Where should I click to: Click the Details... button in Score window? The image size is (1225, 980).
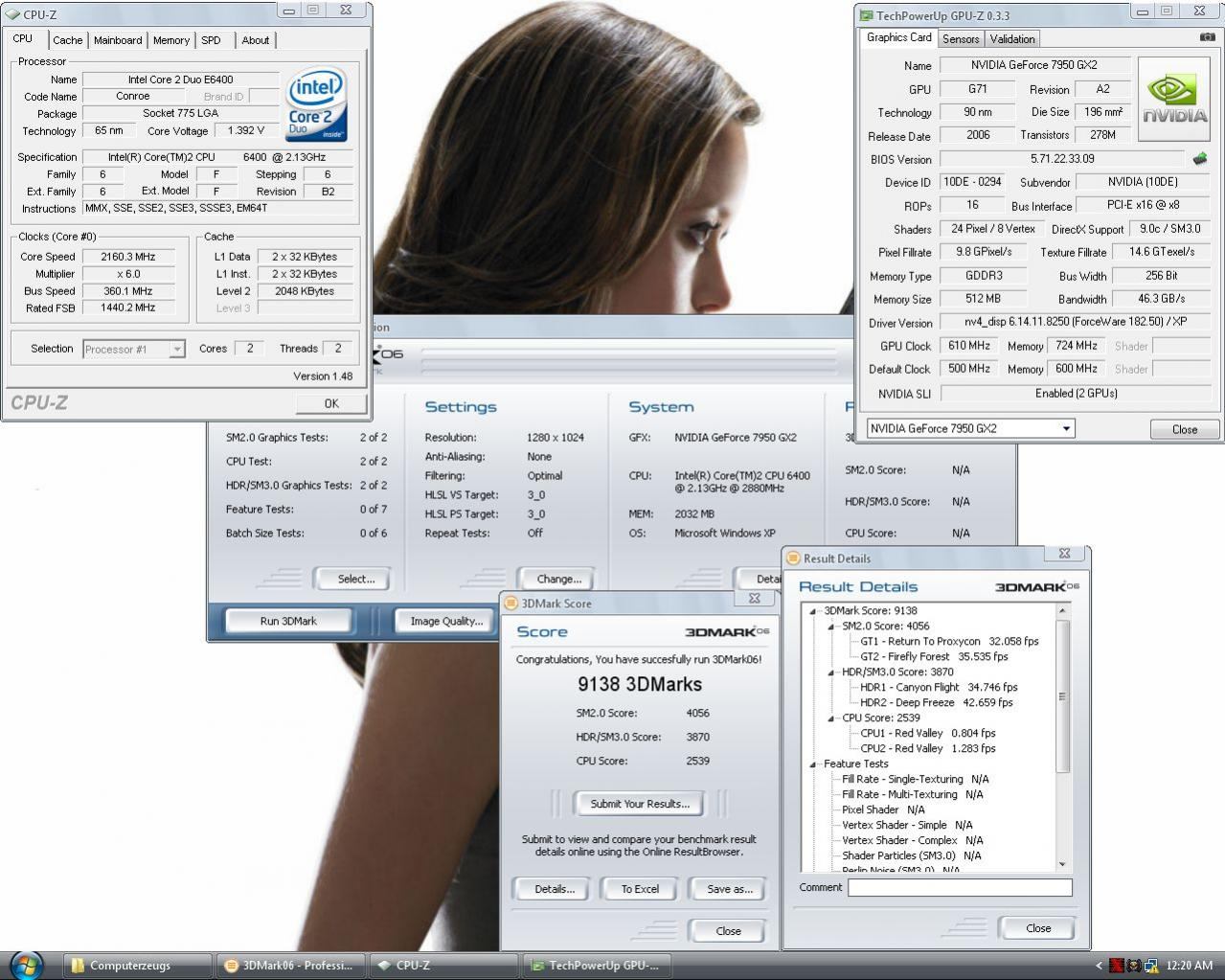point(555,889)
